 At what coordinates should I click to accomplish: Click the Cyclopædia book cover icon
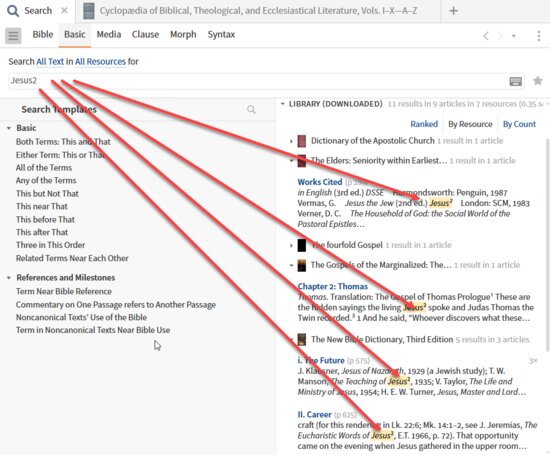point(89,11)
